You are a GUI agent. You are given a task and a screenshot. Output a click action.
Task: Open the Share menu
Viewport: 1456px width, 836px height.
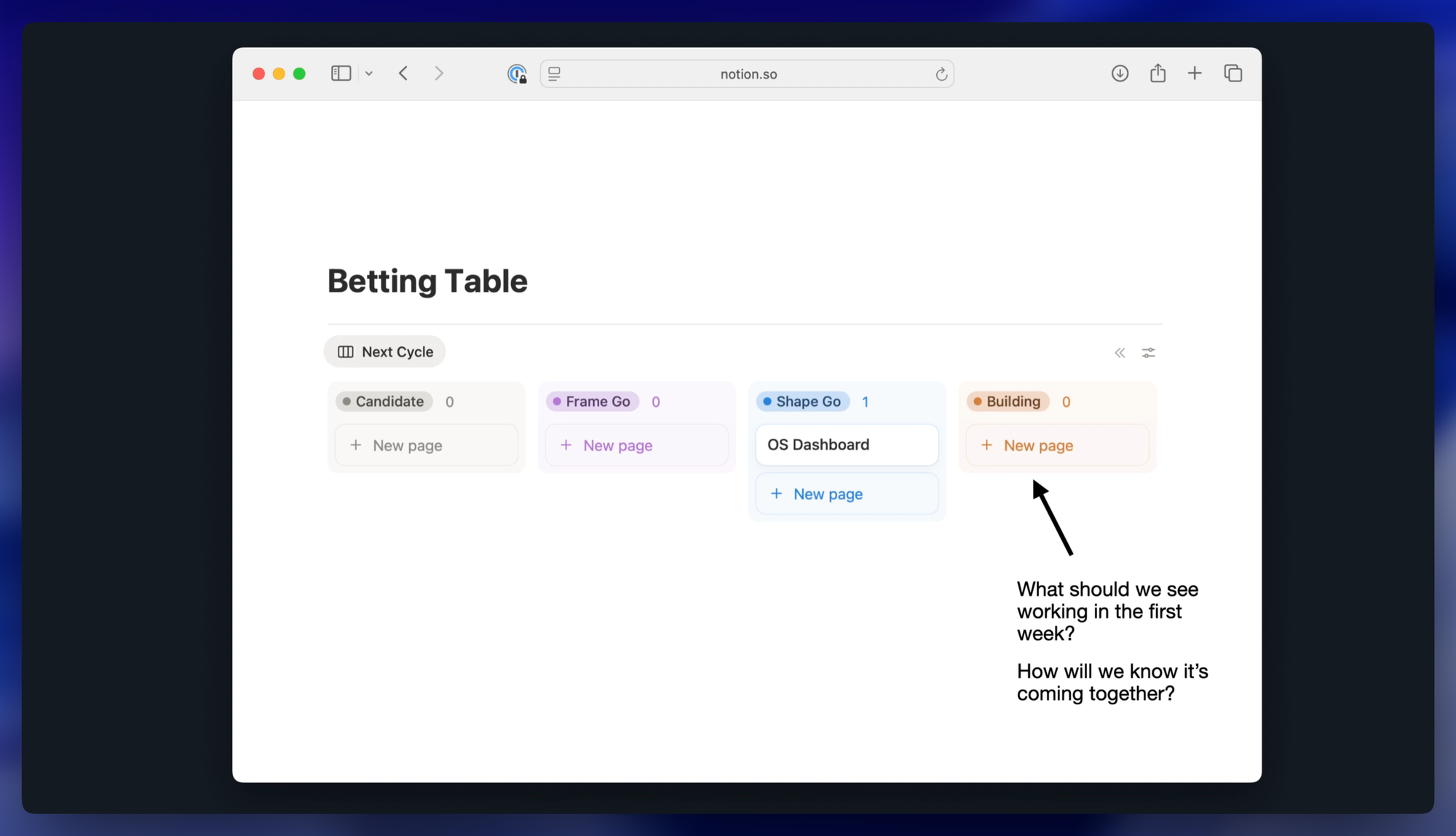coord(1158,73)
